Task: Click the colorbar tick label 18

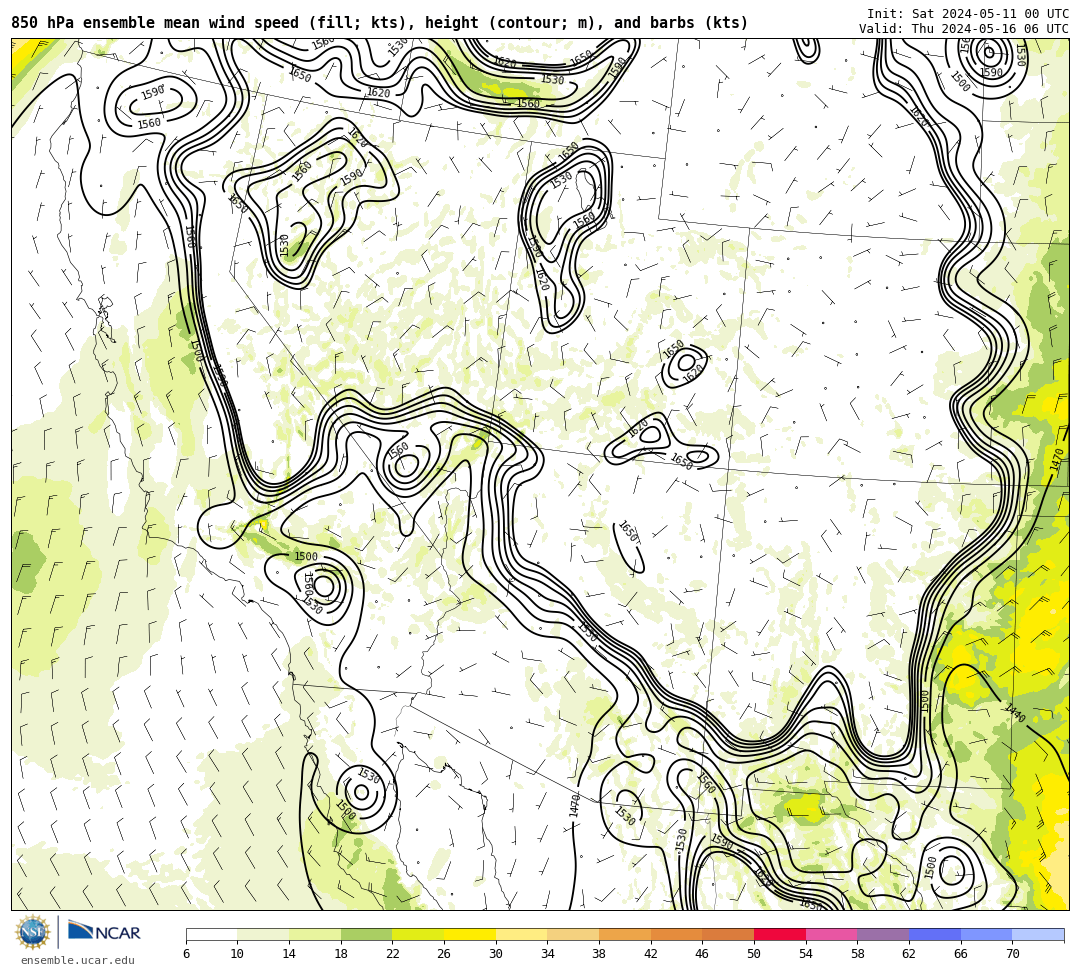Action: click(341, 954)
